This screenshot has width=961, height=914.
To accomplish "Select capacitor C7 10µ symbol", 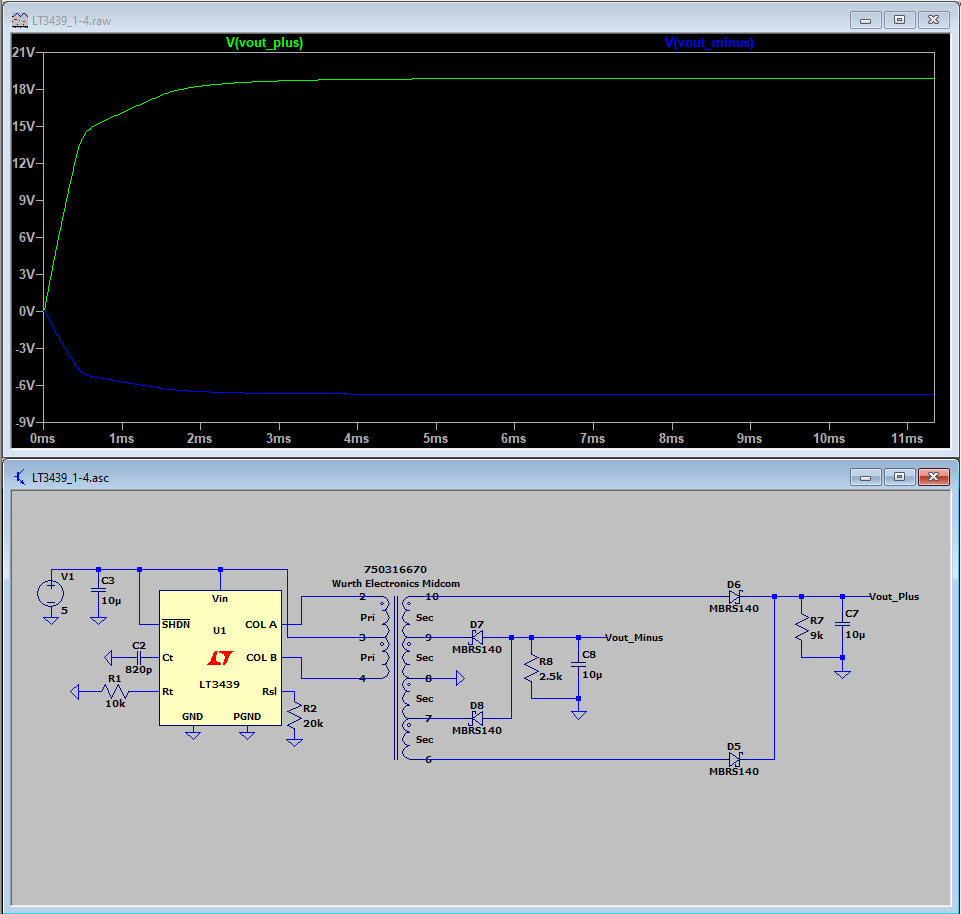I will (842, 624).
